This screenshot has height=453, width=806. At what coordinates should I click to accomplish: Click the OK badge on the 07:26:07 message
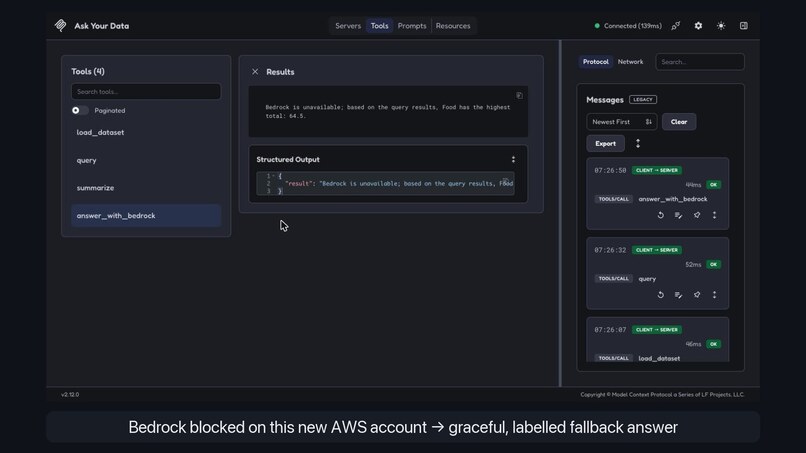pyautogui.click(x=713, y=344)
